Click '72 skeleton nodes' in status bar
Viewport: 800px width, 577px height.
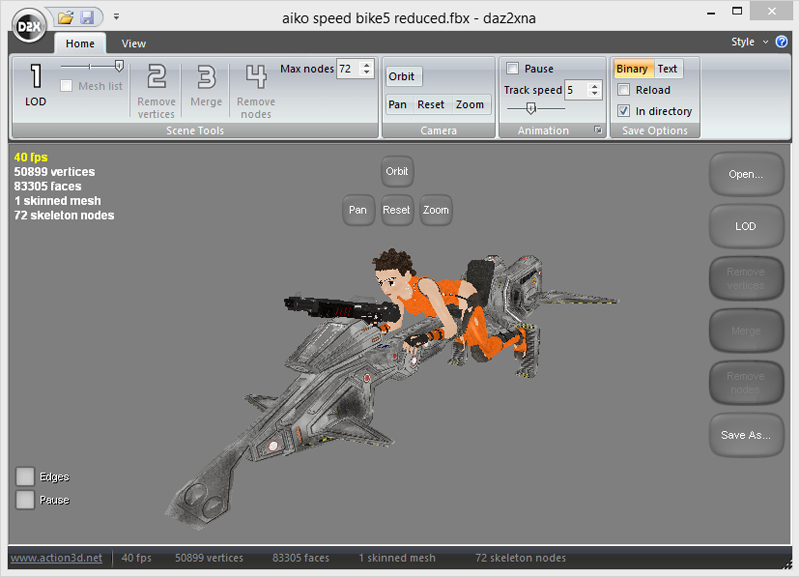coord(520,558)
